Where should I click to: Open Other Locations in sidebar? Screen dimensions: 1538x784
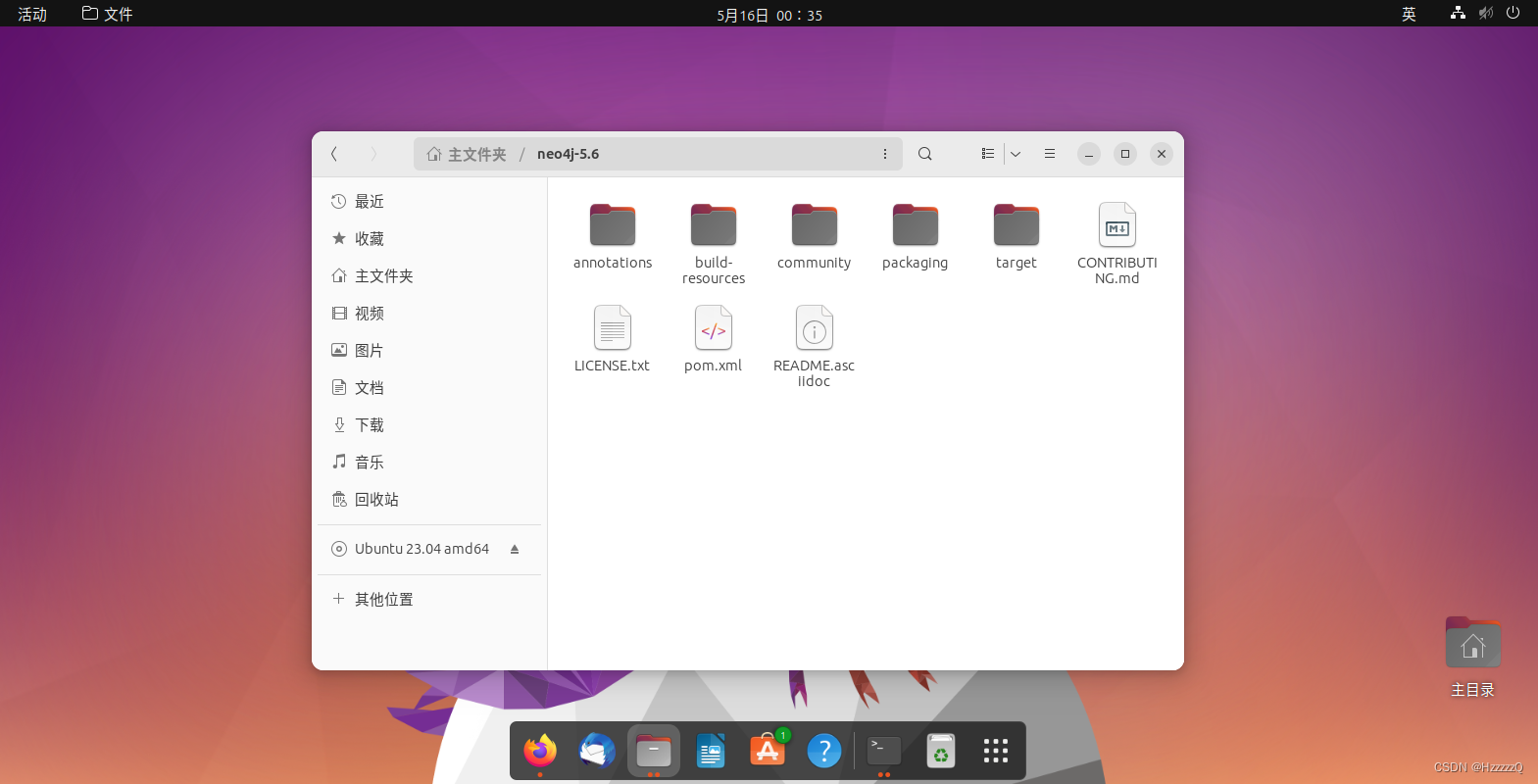point(429,599)
